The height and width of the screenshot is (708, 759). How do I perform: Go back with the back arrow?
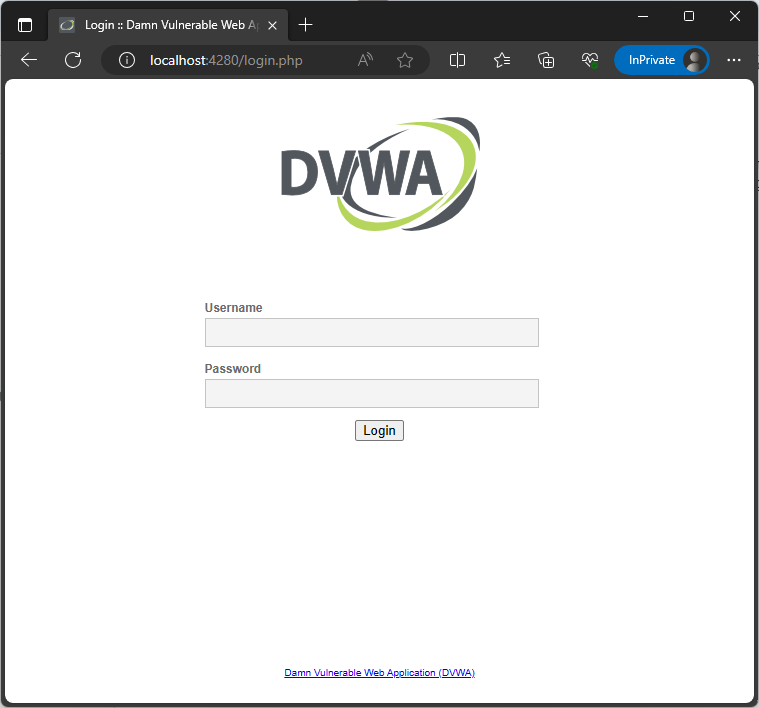(29, 60)
